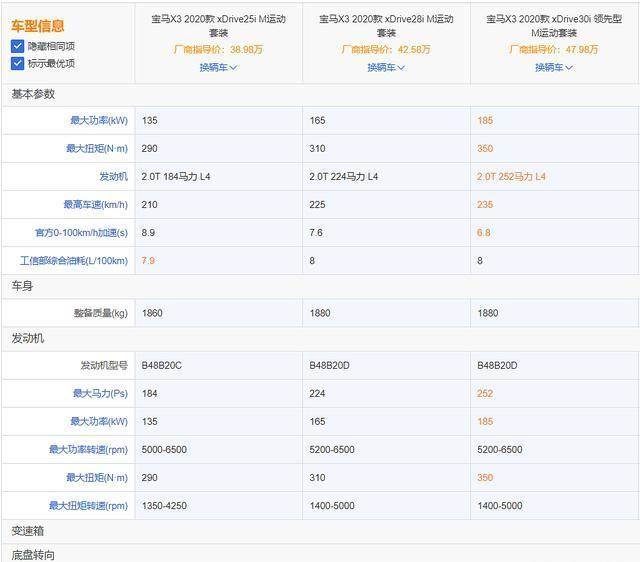The width and height of the screenshot is (640, 562).
Task: Click 工信部综合油耗(L/100km) parameter label
Action: (x=74, y=261)
